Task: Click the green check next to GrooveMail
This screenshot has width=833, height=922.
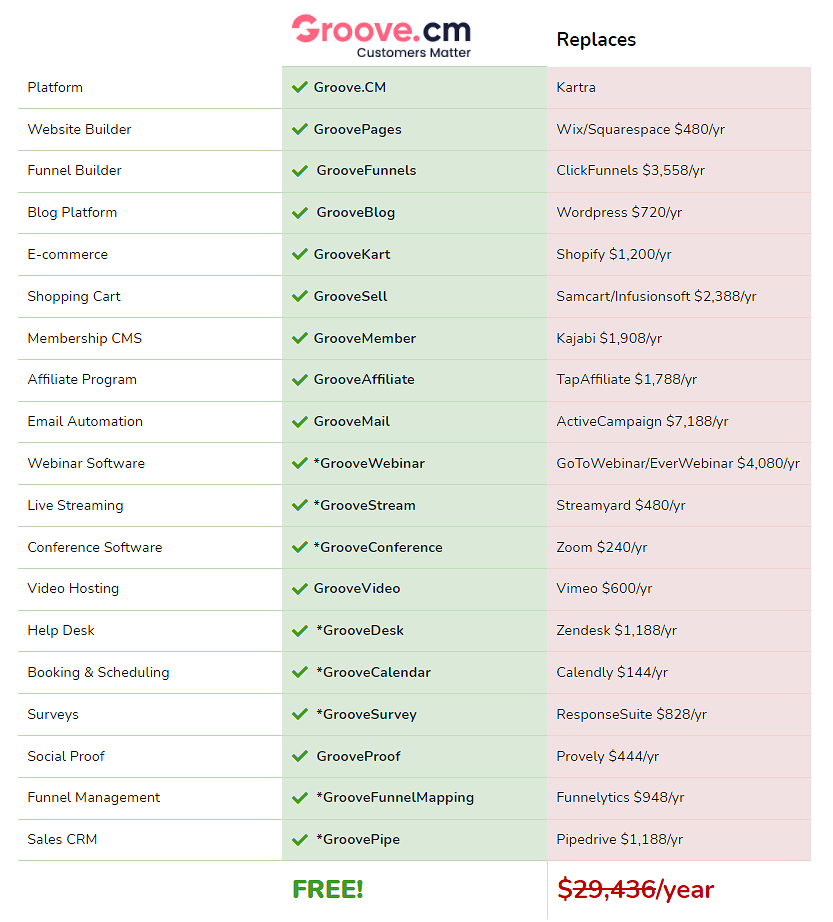Action: click(299, 422)
